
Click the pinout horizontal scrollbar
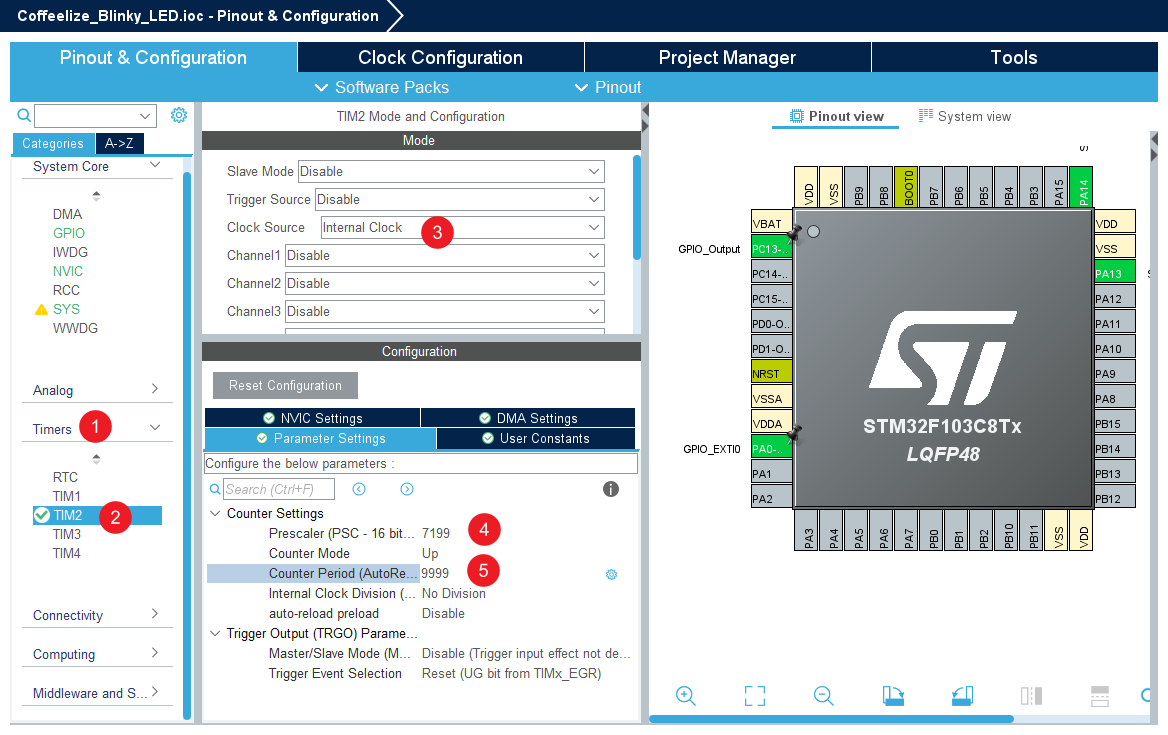point(830,718)
